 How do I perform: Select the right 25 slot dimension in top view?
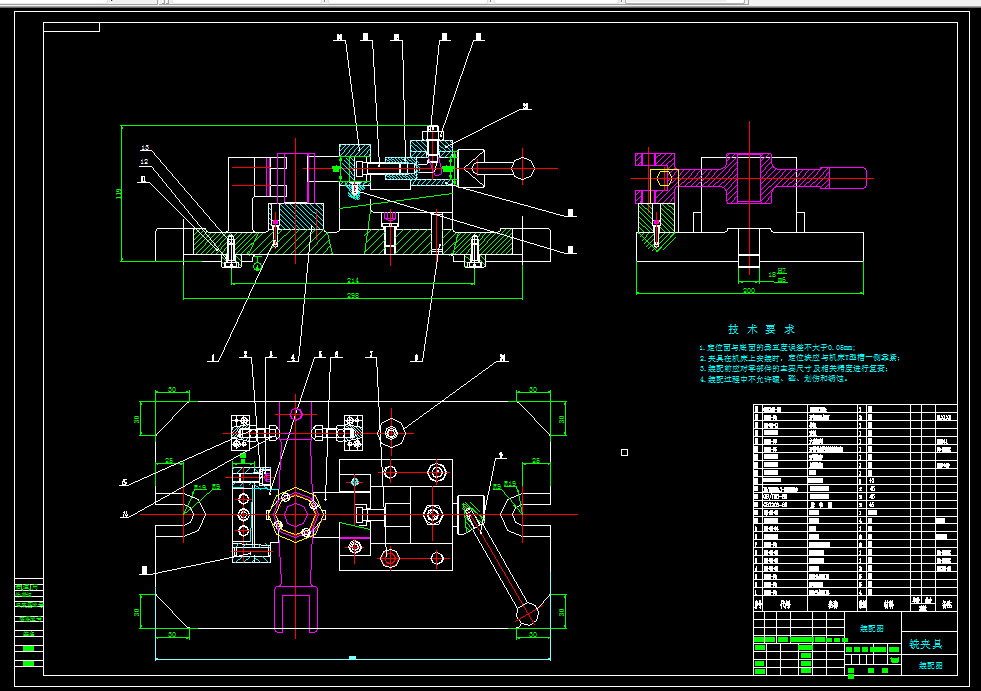click(536, 461)
